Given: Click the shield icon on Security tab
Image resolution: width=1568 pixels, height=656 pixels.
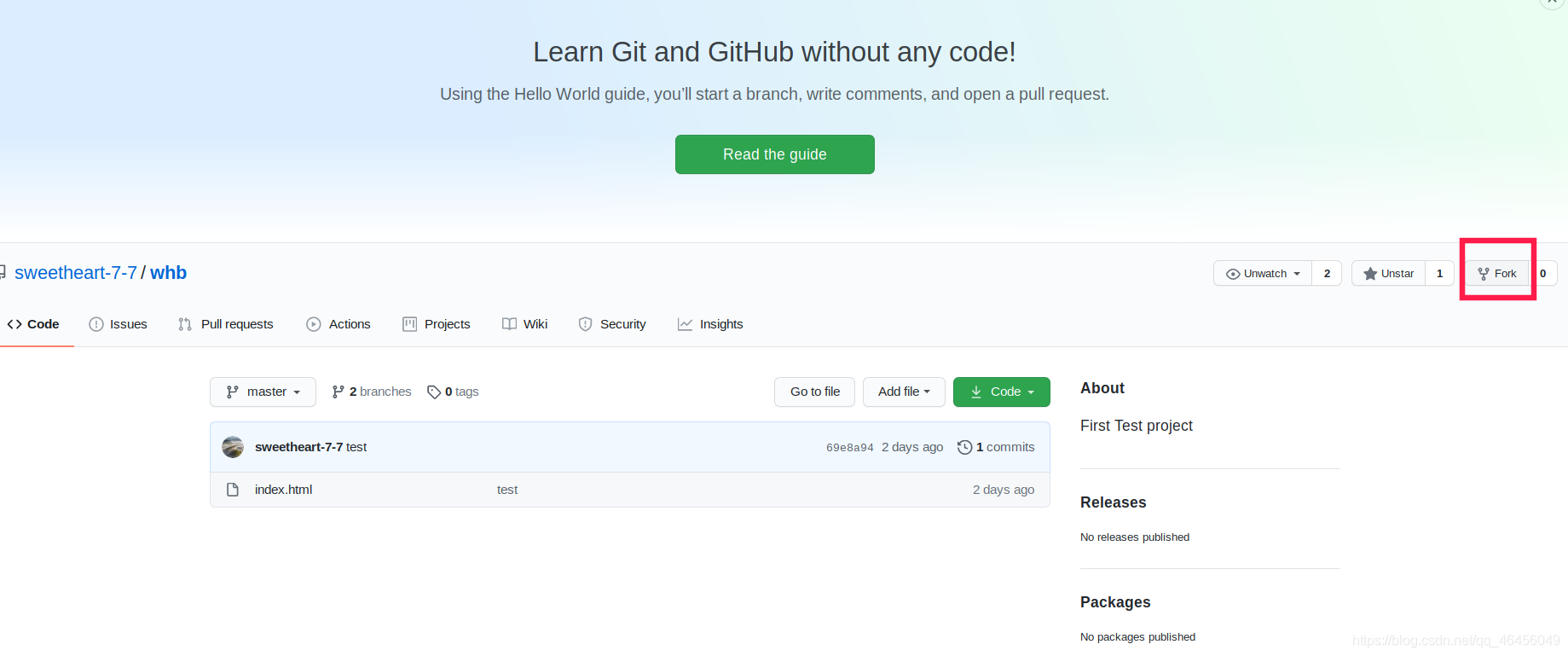Looking at the screenshot, I should tap(585, 324).
